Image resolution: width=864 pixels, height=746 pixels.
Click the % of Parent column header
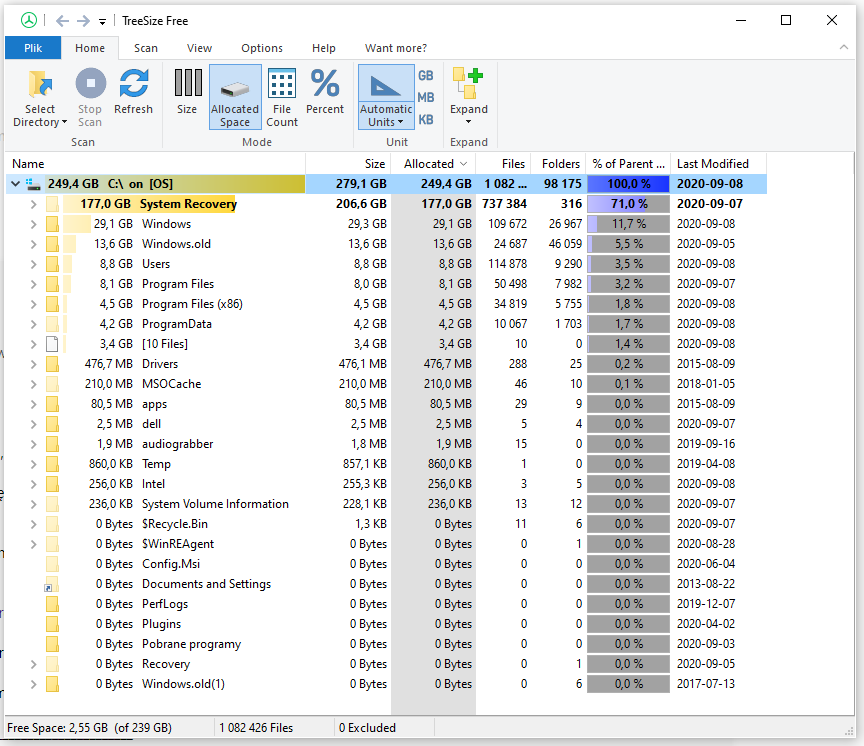(628, 164)
